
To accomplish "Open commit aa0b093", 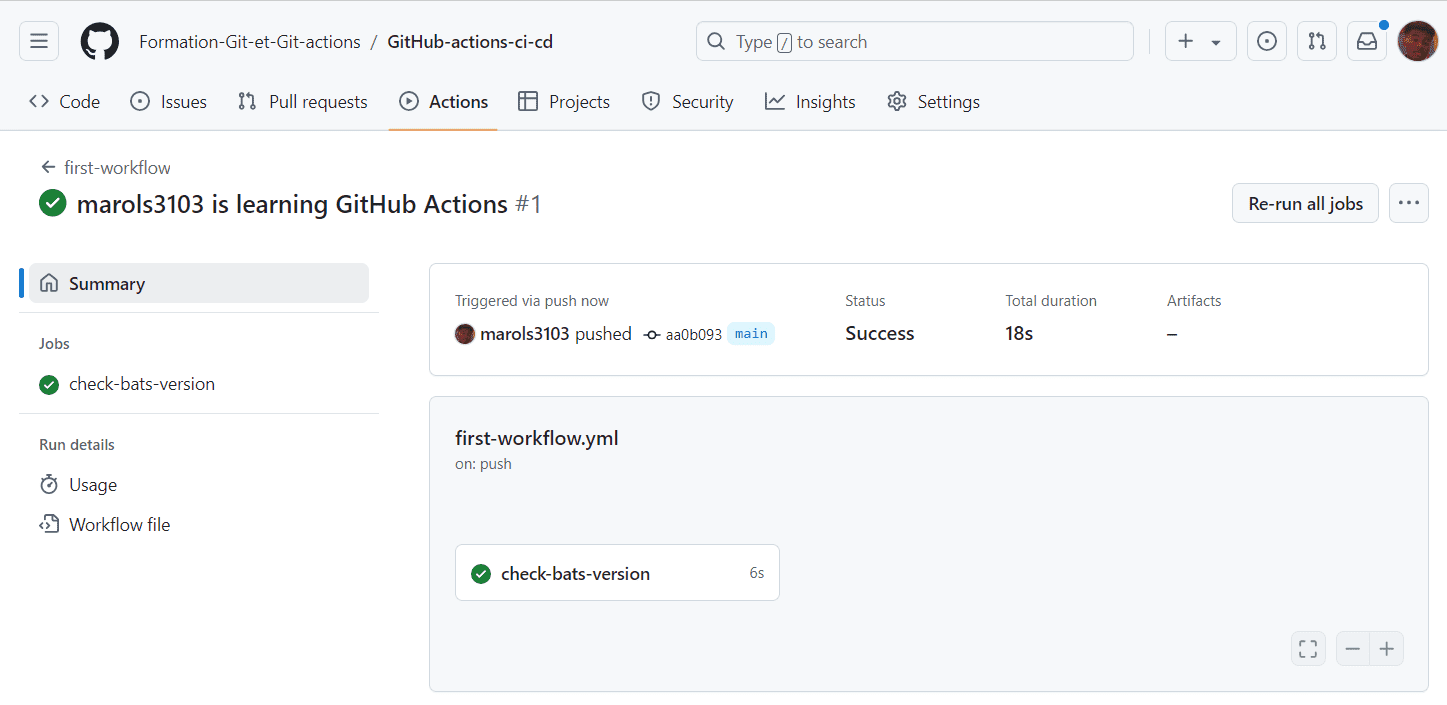I will tap(693, 334).
